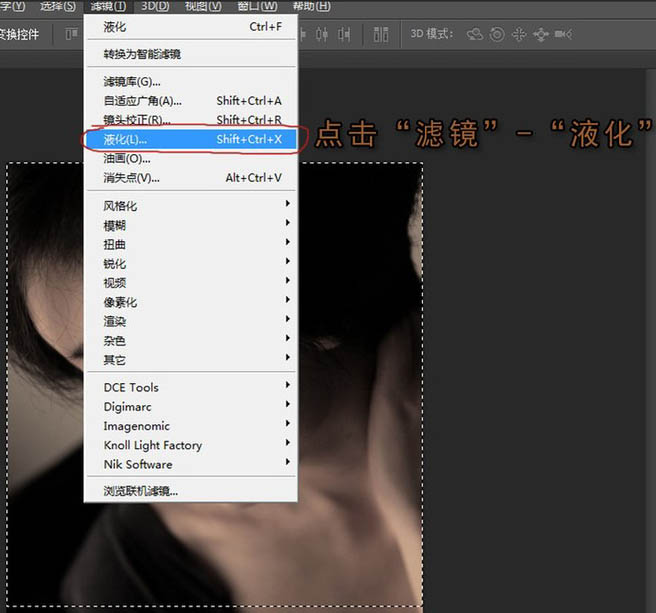Choose 油画(O)... filter
The image size is (656, 613).
(191, 159)
